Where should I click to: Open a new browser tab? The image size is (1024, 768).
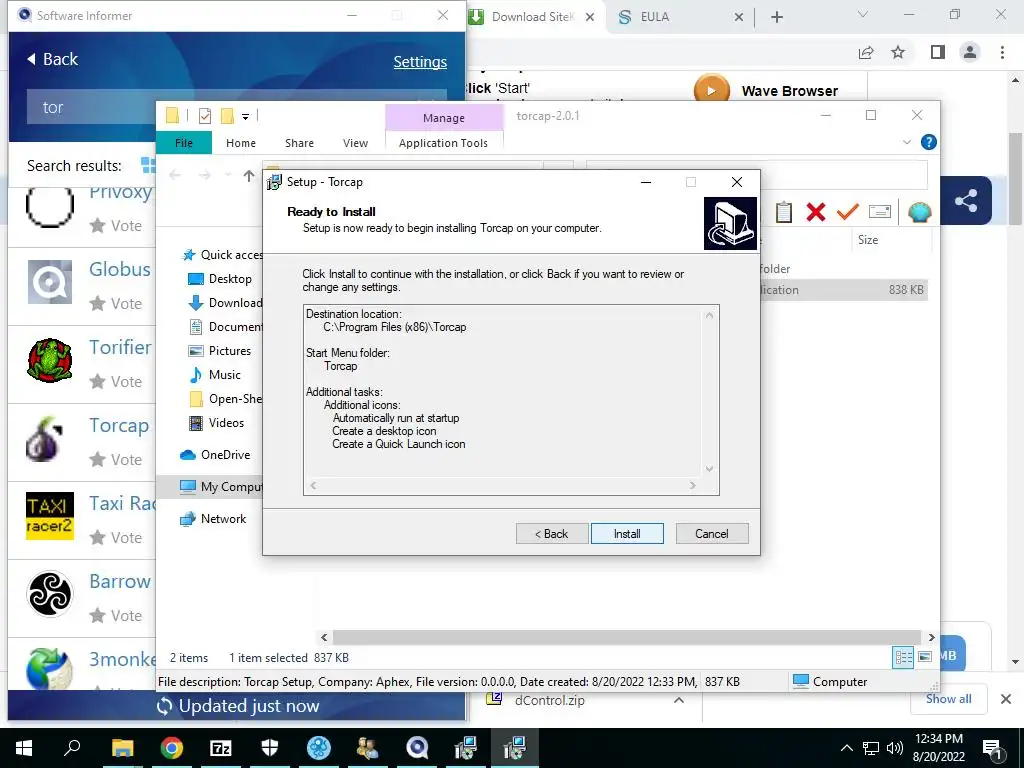click(x=776, y=17)
